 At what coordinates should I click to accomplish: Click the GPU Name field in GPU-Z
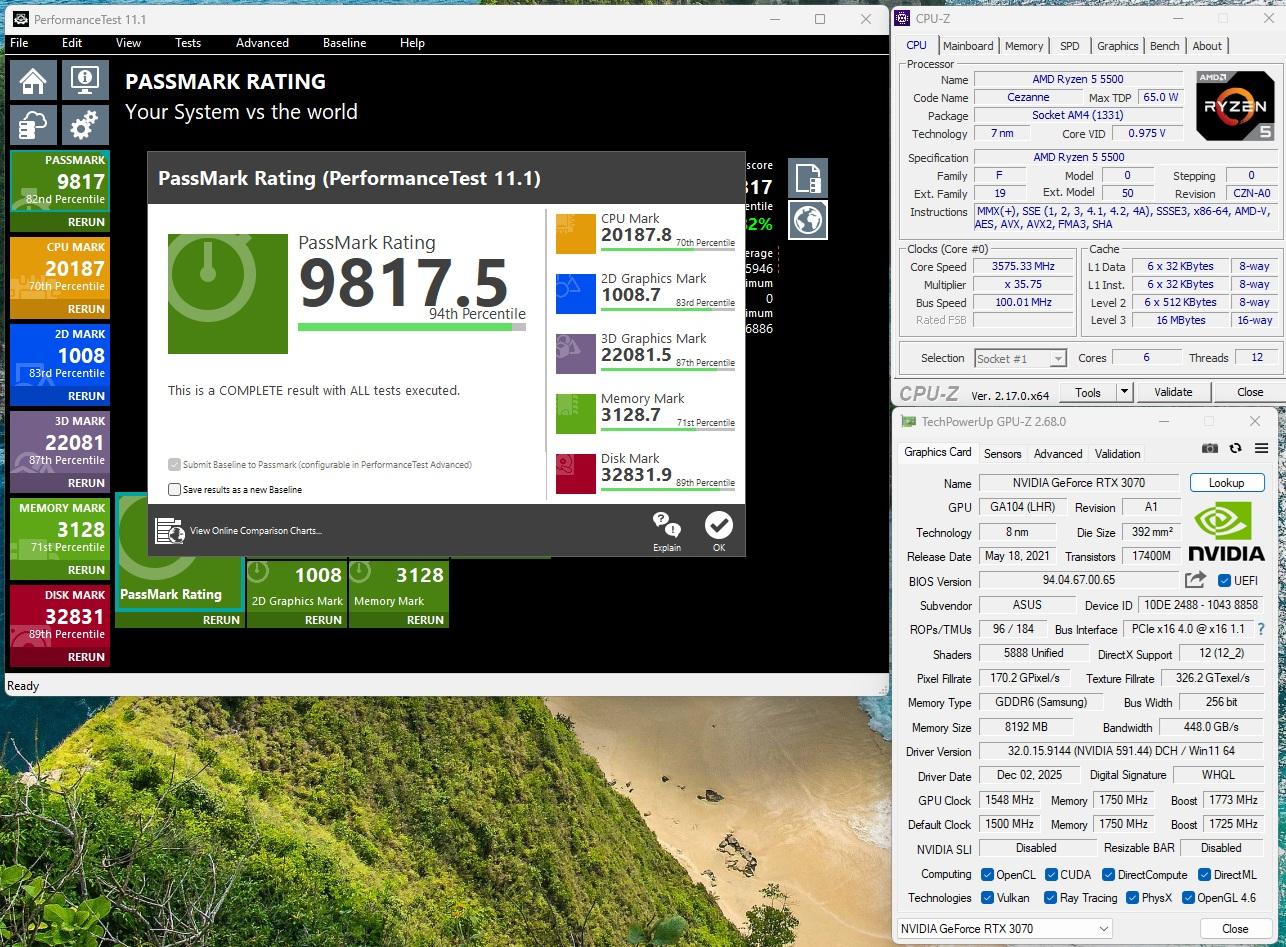tap(1080, 483)
